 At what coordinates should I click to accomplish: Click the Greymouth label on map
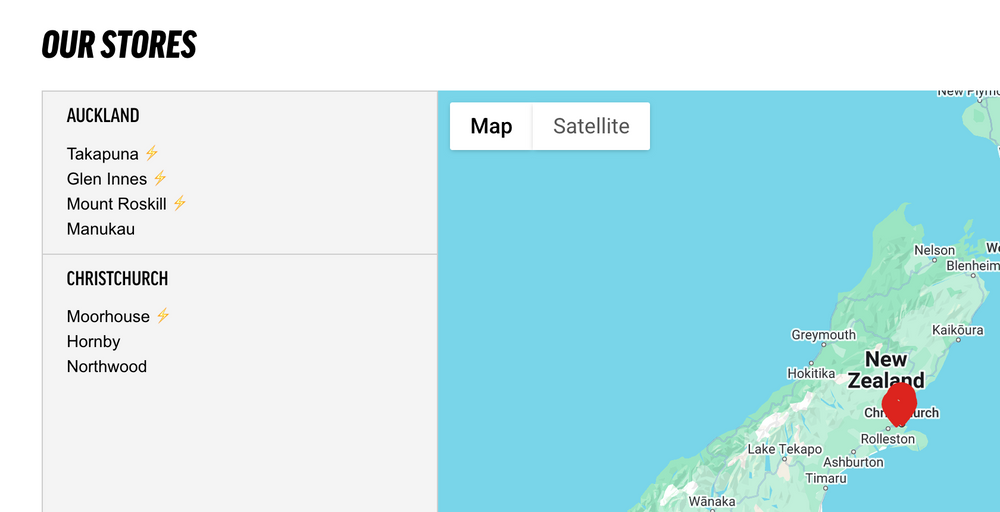tap(823, 335)
